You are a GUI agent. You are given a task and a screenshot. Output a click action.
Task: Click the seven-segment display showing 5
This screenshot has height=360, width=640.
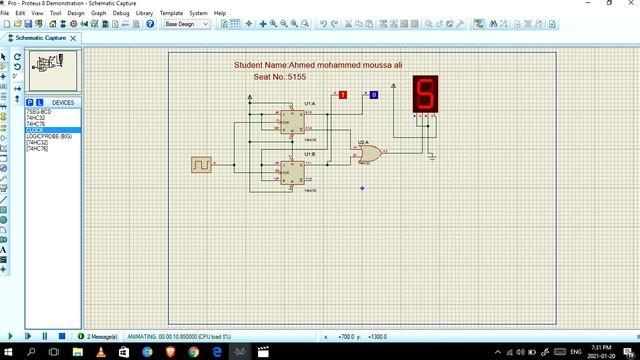[x=425, y=94]
